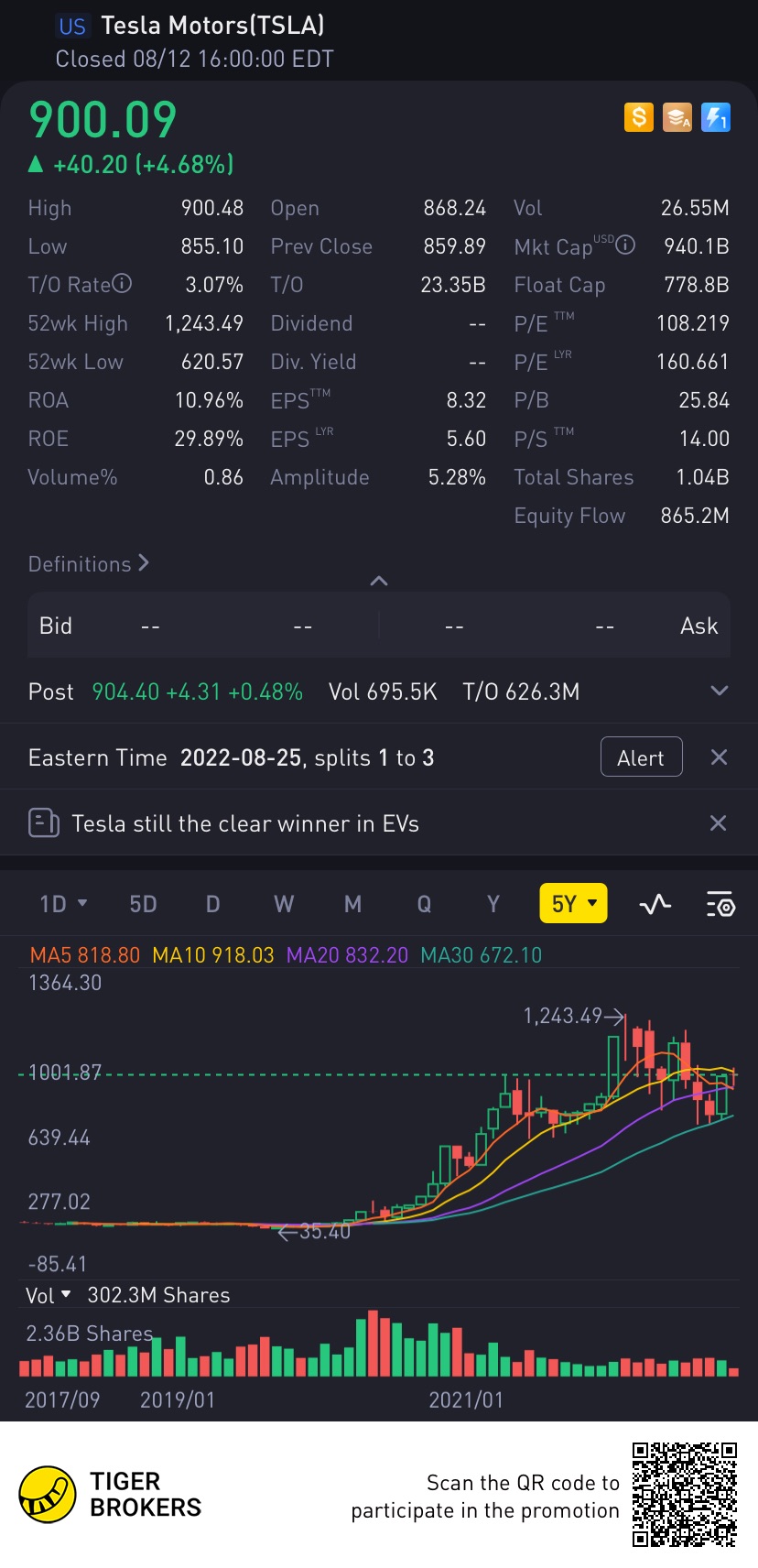758x1568 pixels.
Task: Tap the Equity Flow value 865.2M
Action: point(695,516)
